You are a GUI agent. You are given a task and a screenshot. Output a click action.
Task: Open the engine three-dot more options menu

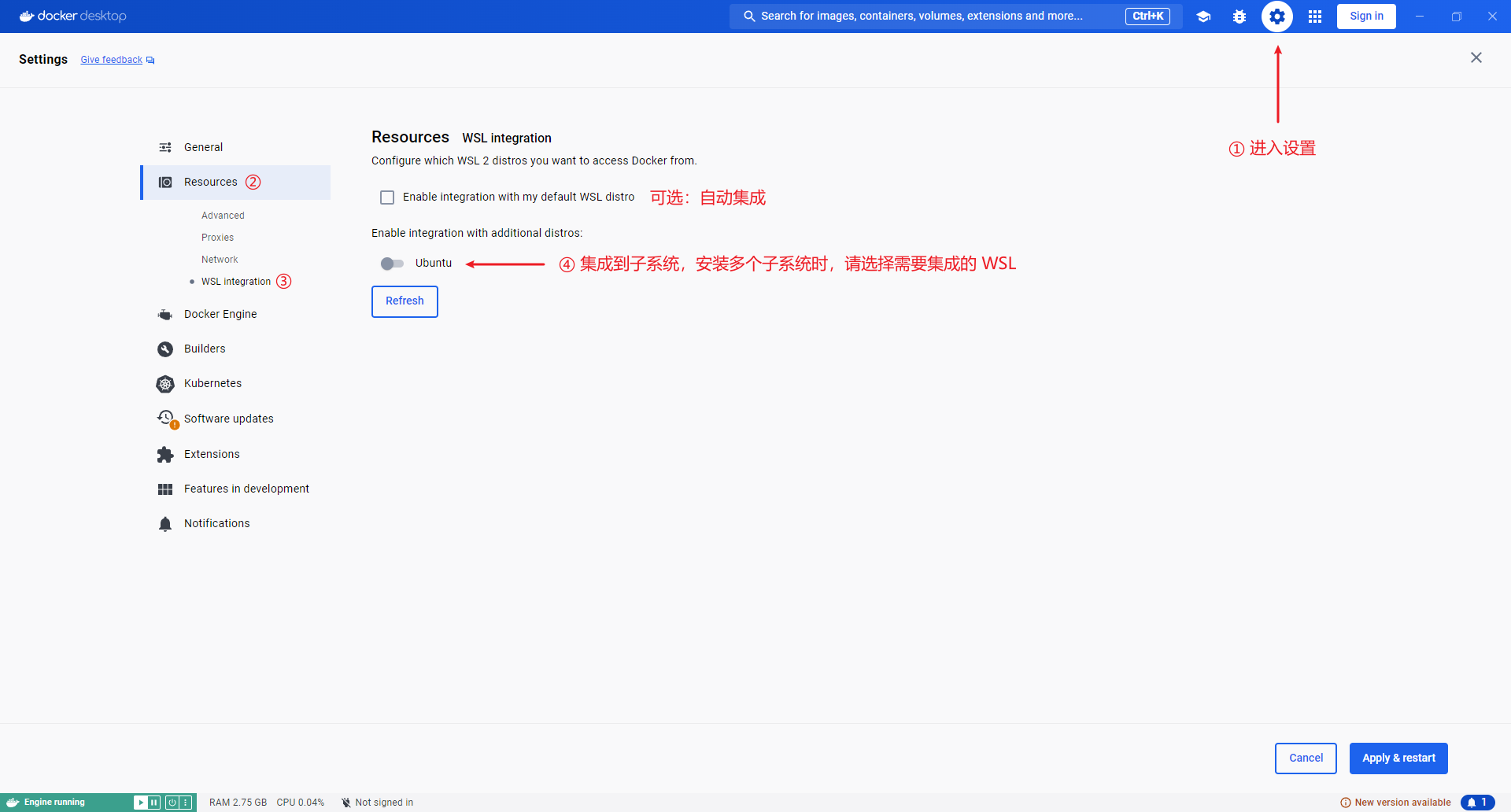pos(186,803)
